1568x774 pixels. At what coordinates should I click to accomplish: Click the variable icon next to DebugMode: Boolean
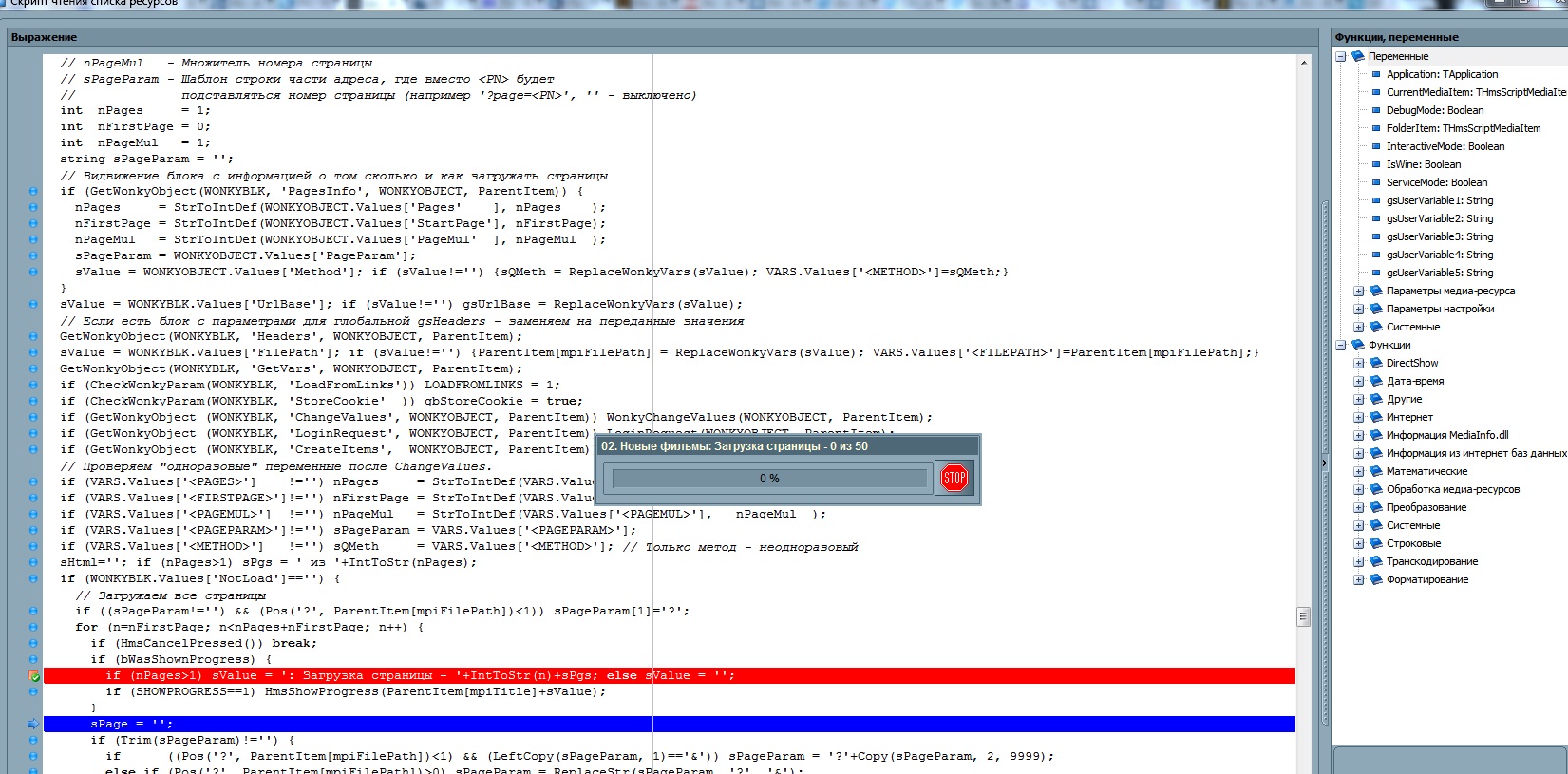(x=1376, y=110)
